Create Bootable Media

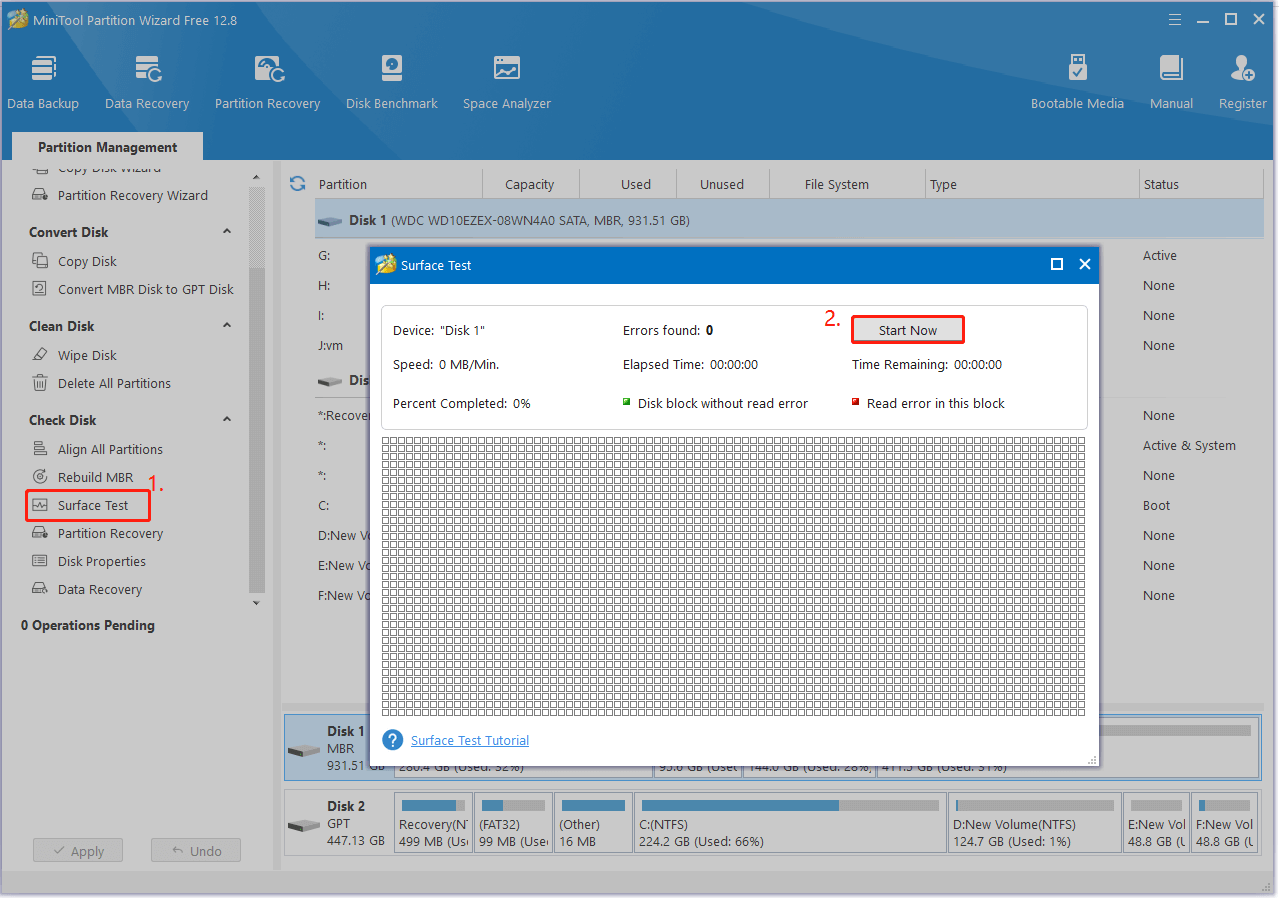1077,80
